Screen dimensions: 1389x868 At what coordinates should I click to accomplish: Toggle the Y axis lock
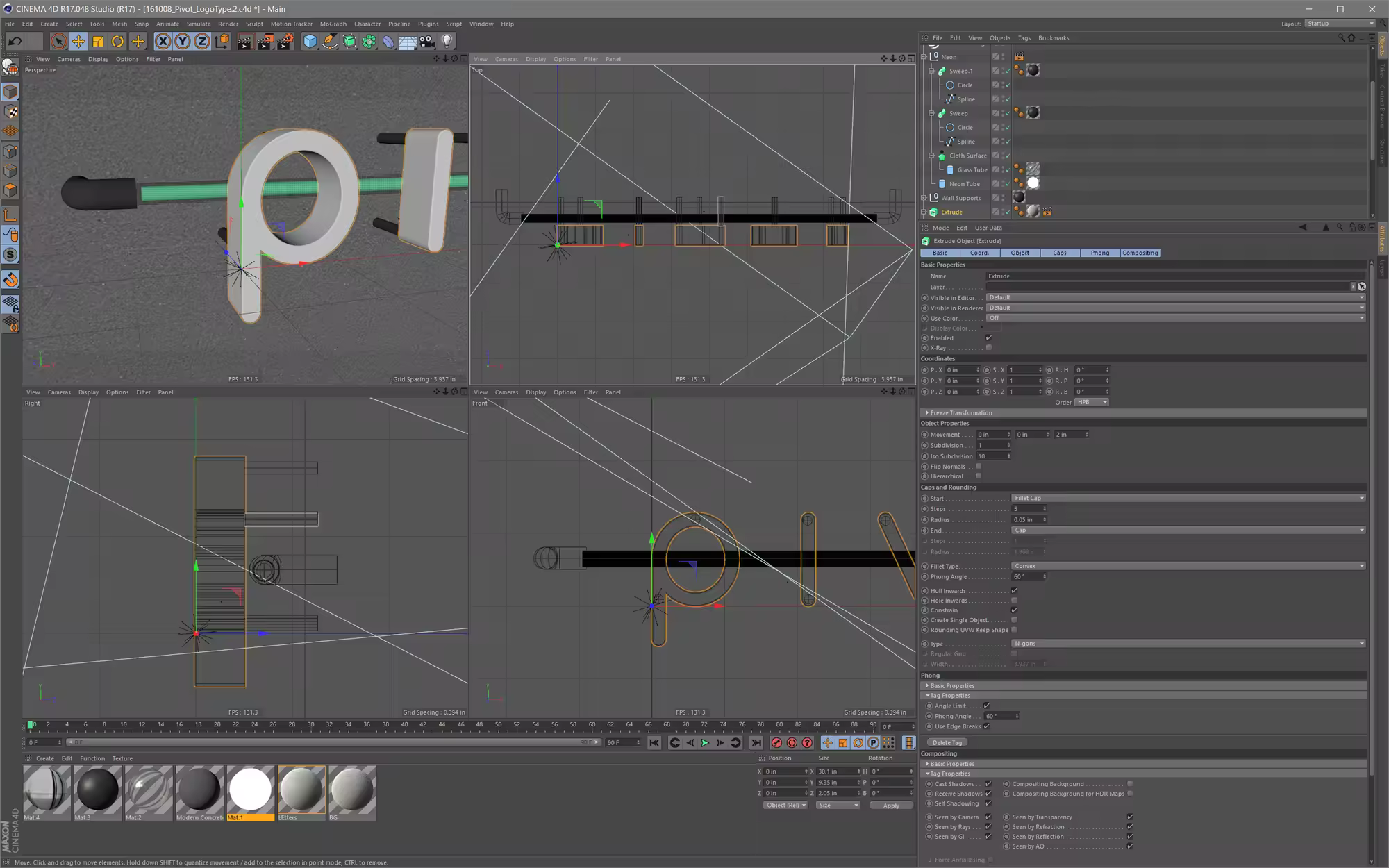pyautogui.click(x=182, y=42)
